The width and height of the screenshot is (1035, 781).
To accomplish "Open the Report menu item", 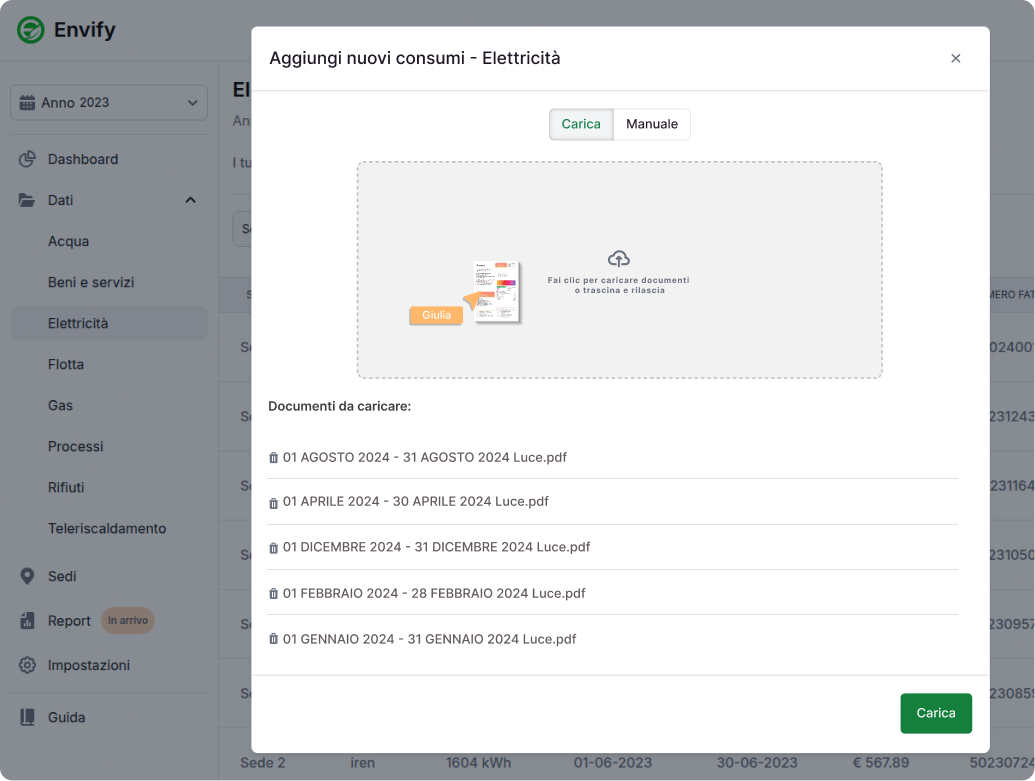I will tap(69, 620).
